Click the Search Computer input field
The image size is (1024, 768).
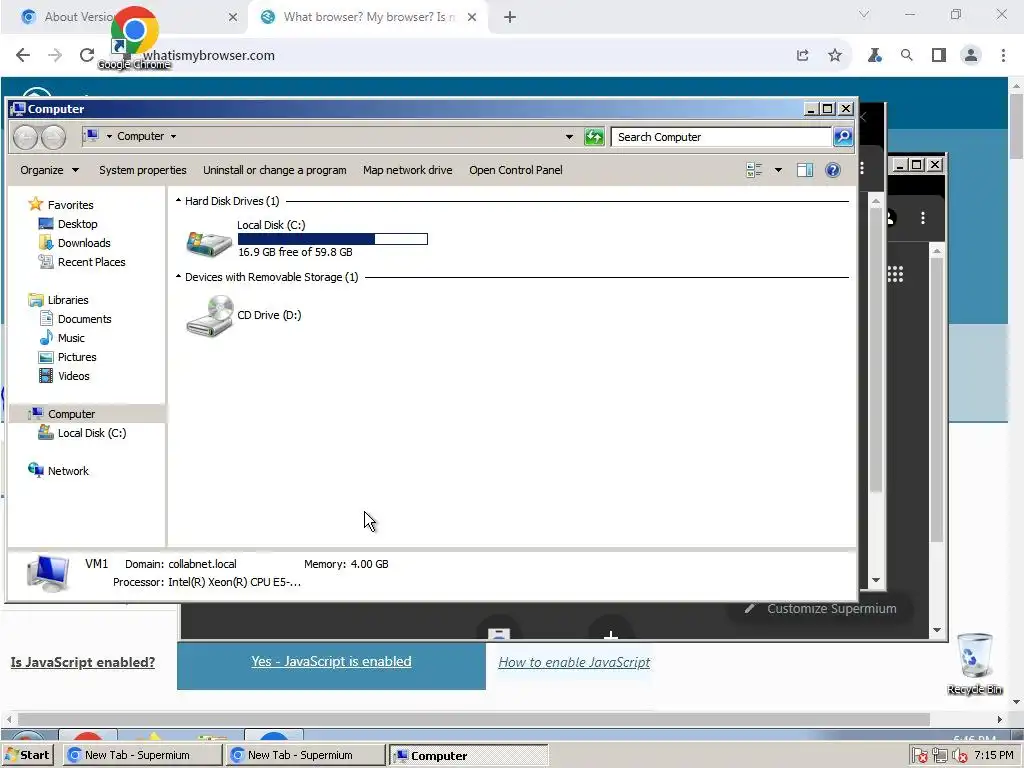(x=721, y=136)
